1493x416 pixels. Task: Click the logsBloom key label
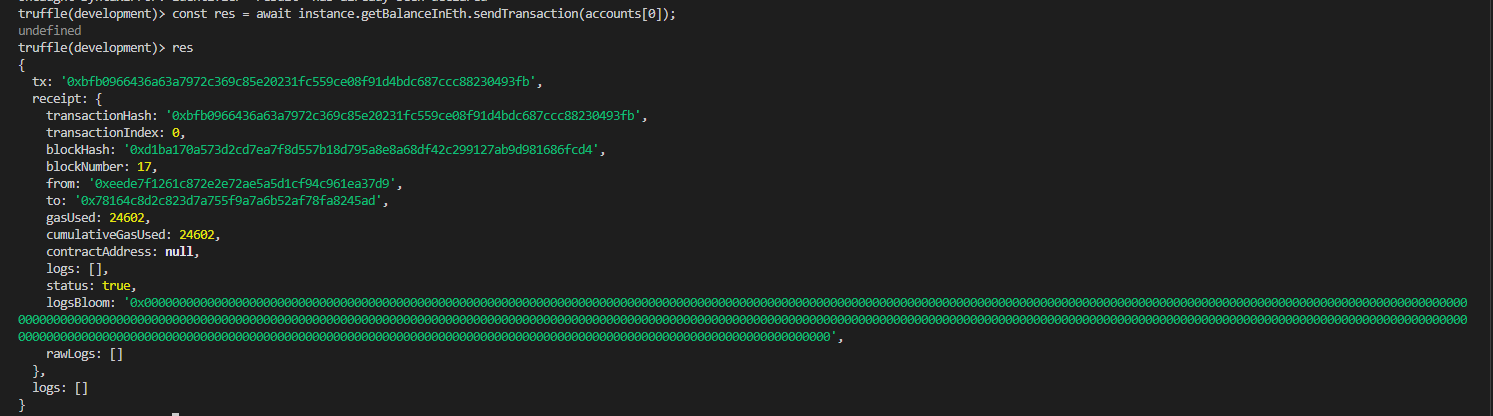tap(82, 303)
